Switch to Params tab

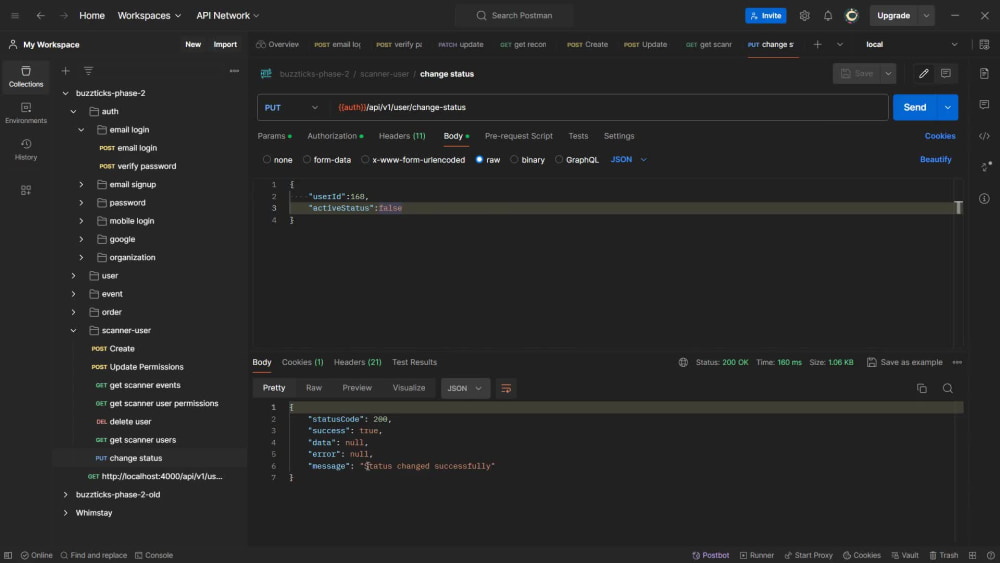point(274,136)
